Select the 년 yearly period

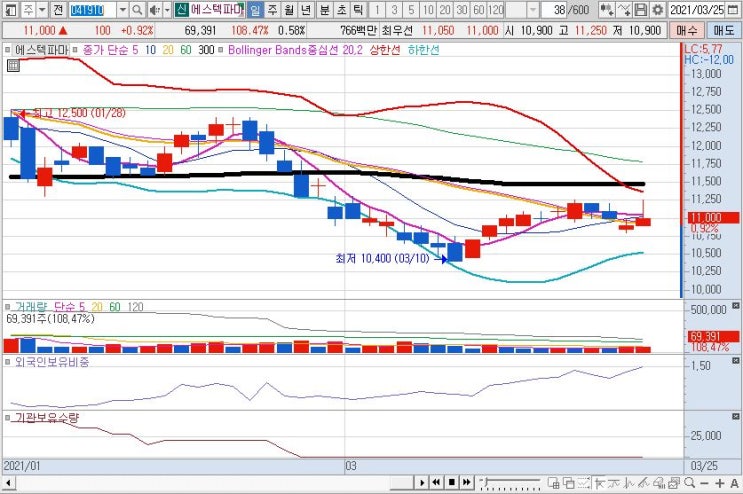coord(306,9)
